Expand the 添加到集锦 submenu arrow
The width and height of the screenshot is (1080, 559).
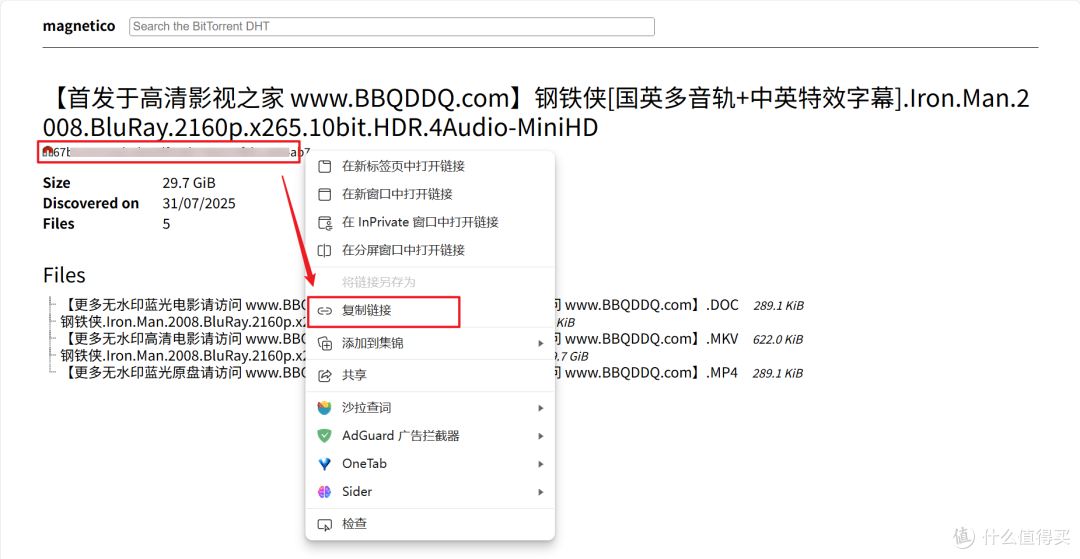point(541,343)
